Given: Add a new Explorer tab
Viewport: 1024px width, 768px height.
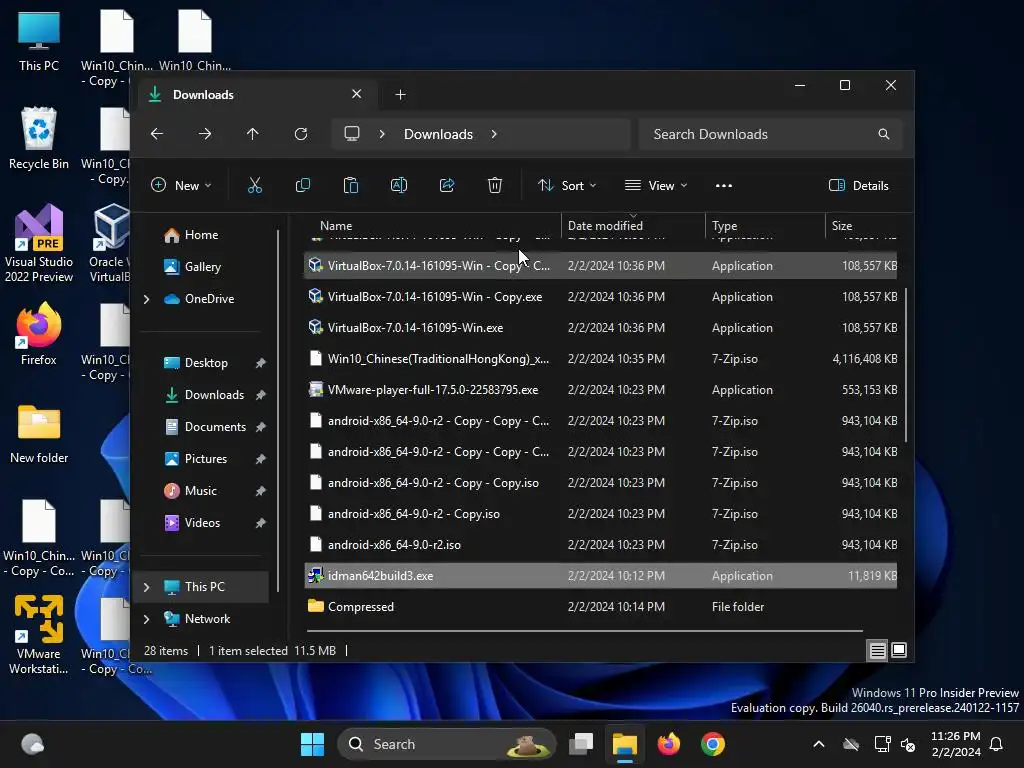Looking at the screenshot, I should [x=400, y=95].
